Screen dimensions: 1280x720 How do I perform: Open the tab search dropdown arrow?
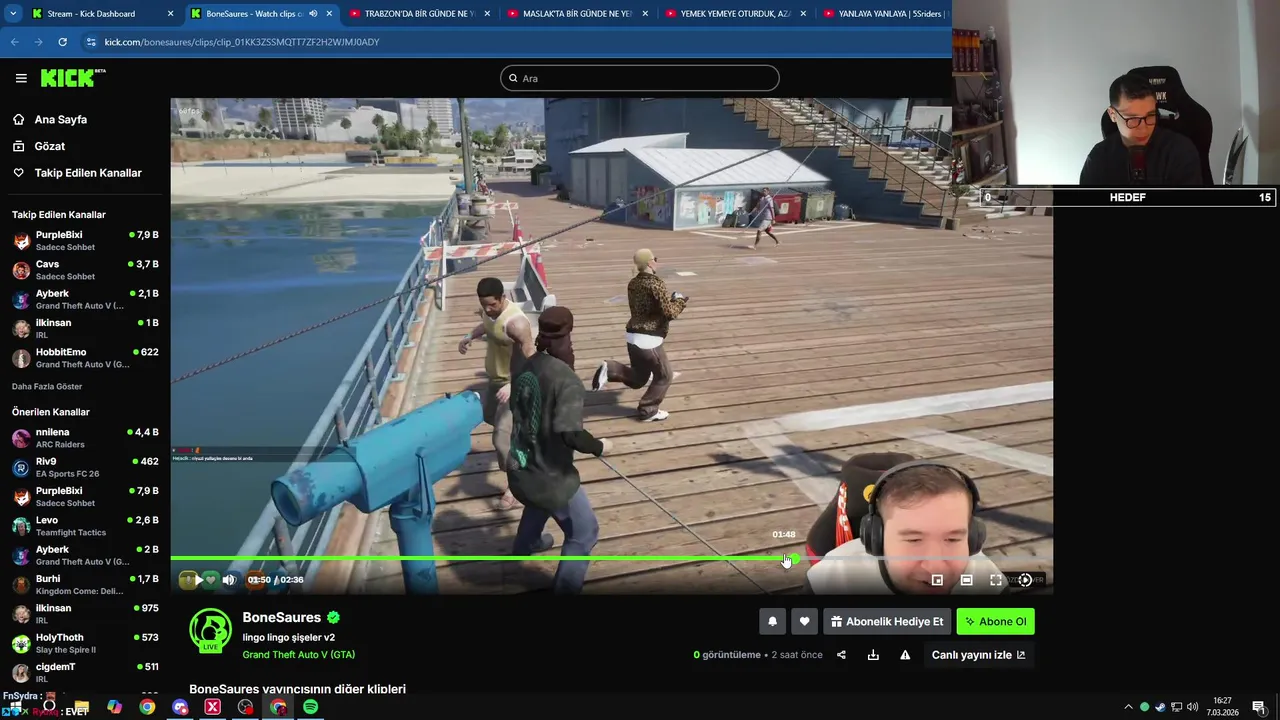13,14
